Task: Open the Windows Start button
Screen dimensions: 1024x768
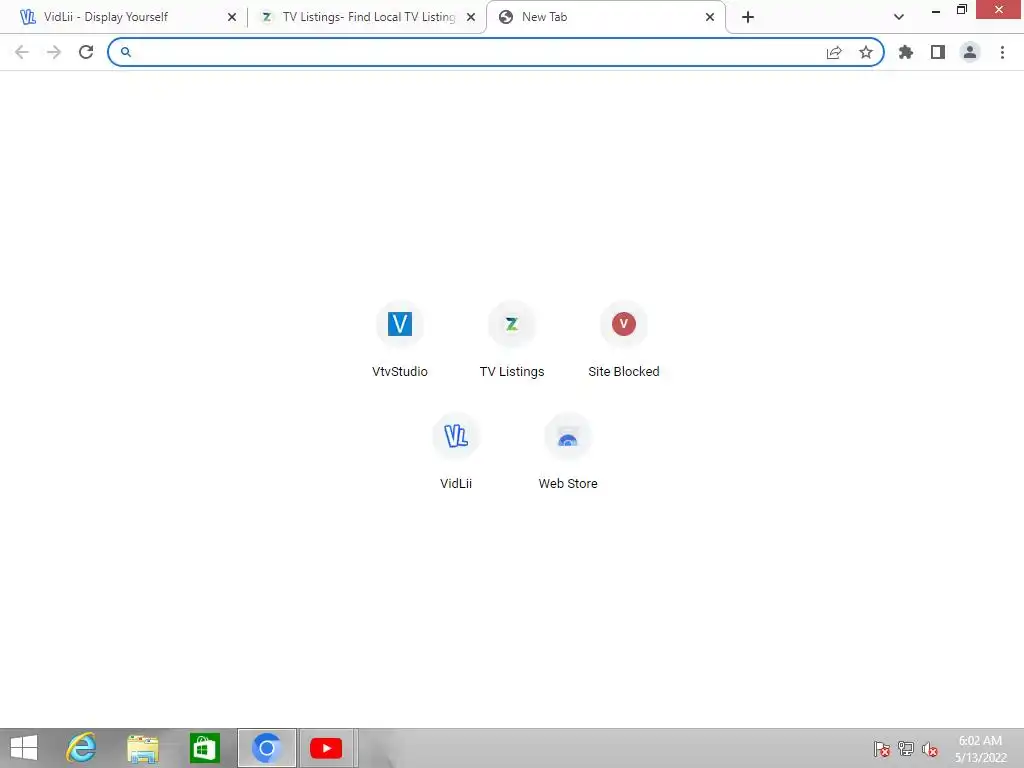Action: (x=24, y=748)
